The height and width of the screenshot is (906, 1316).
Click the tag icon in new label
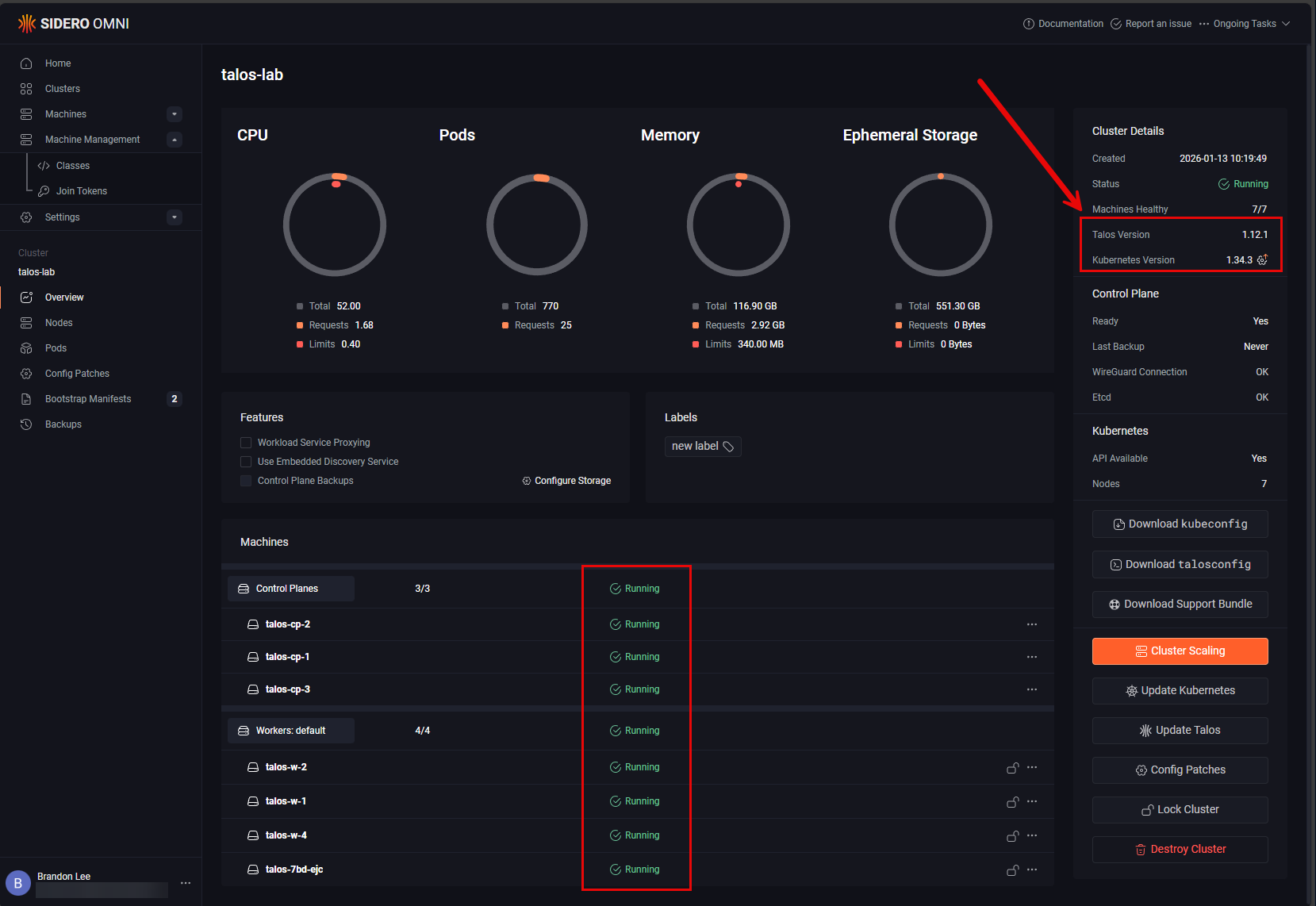click(x=728, y=447)
